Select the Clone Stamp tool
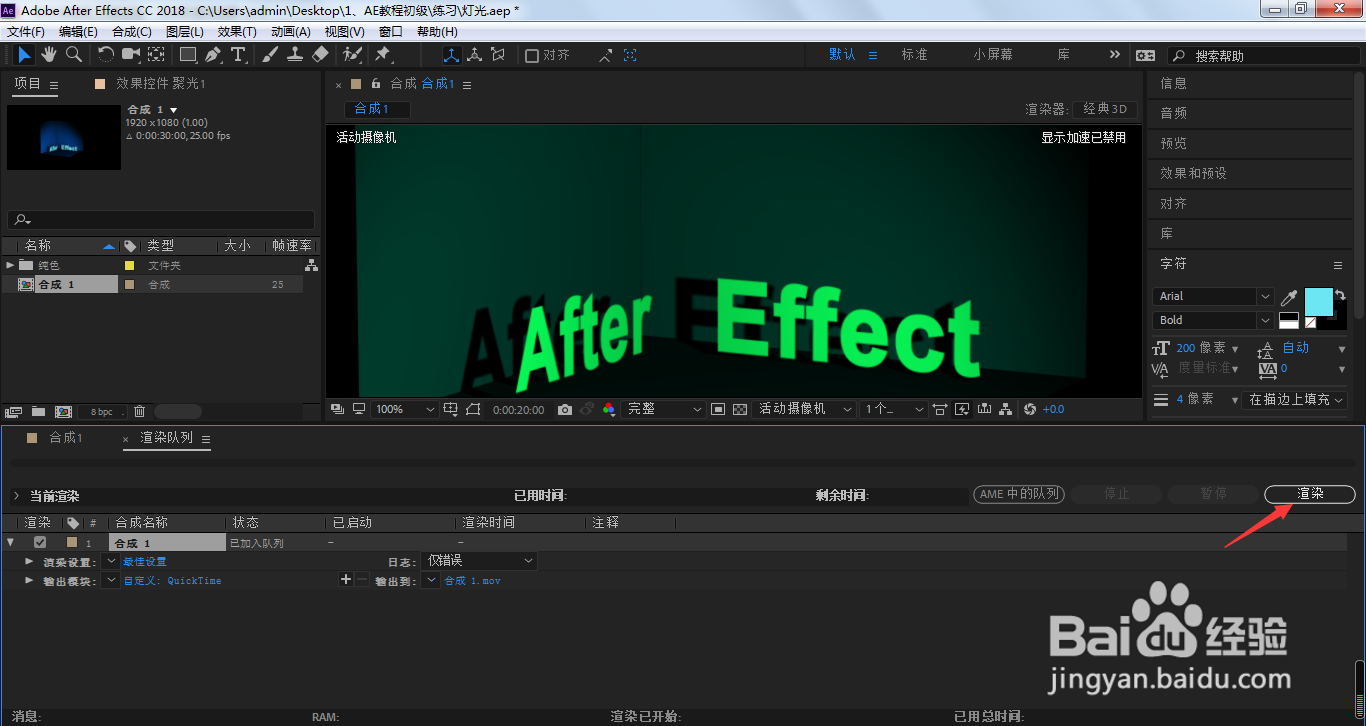The width and height of the screenshot is (1366, 726). click(x=295, y=55)
